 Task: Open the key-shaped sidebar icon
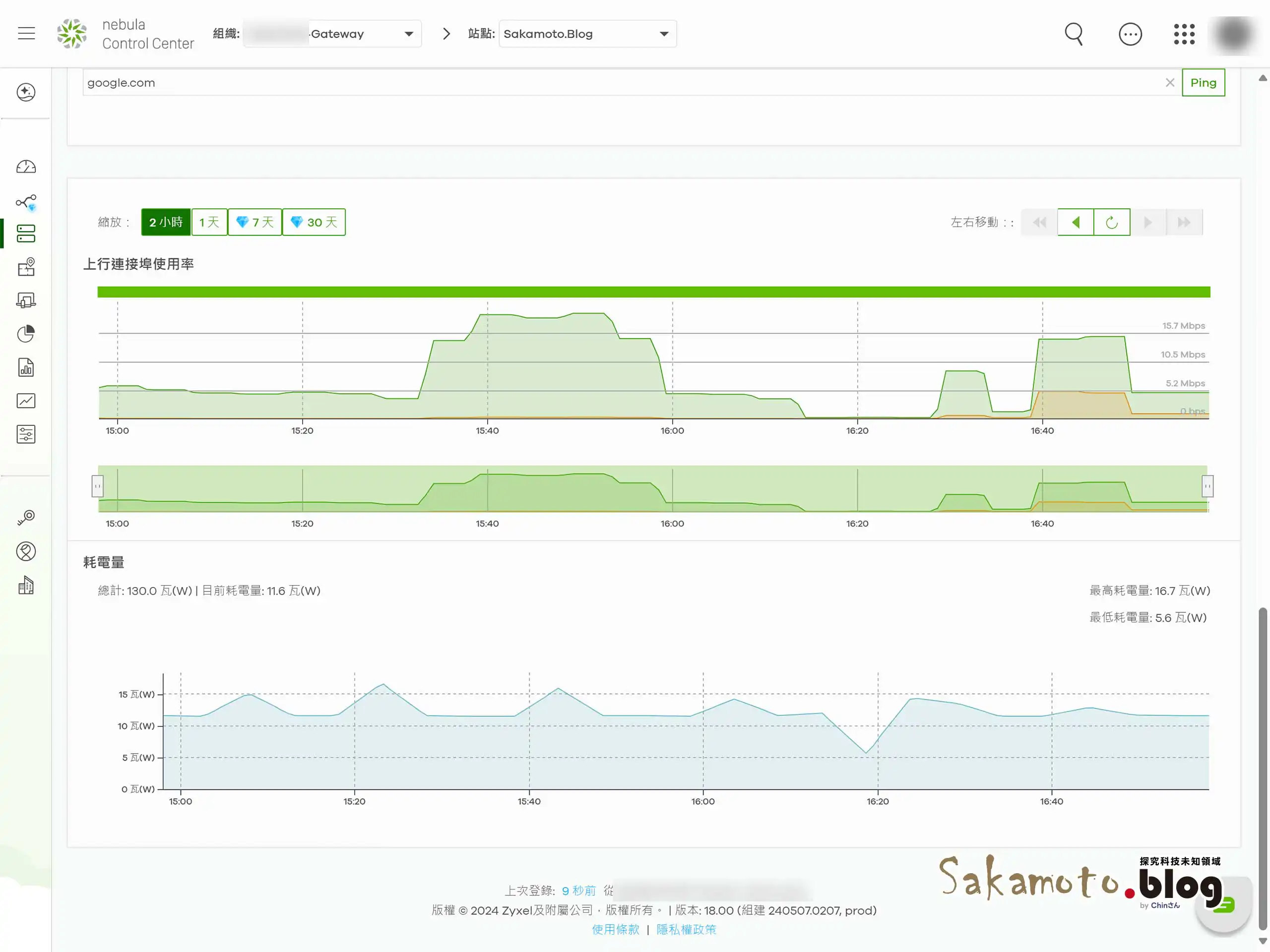[26, 517]
